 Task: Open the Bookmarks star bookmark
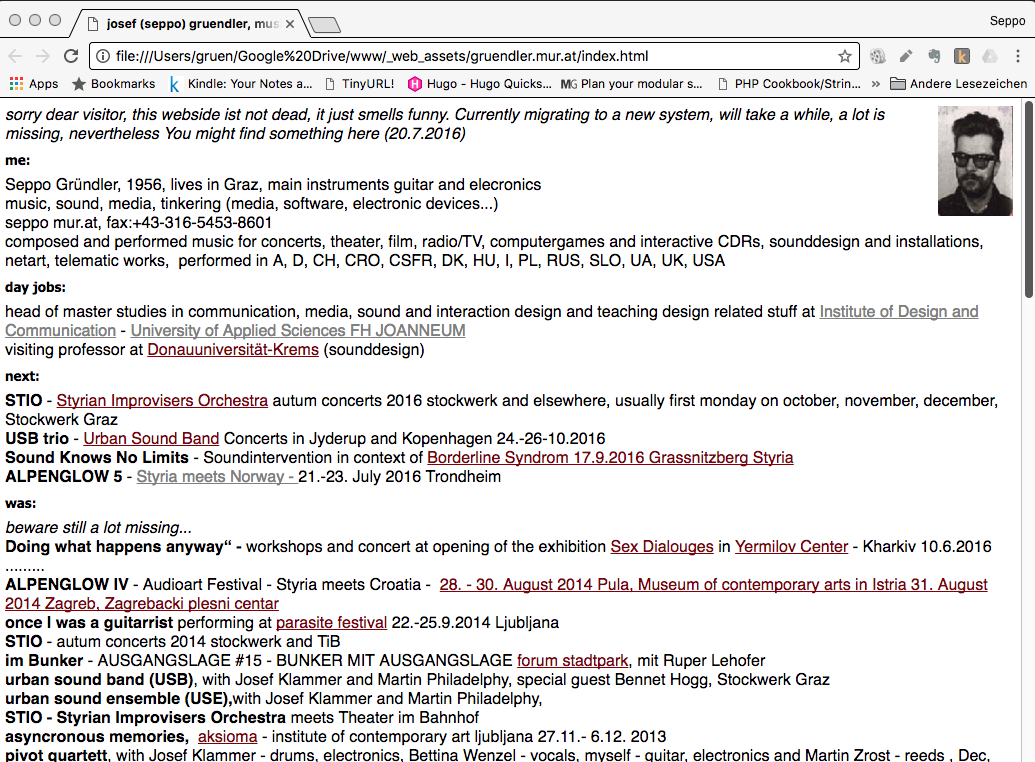[x=114, y=84]
